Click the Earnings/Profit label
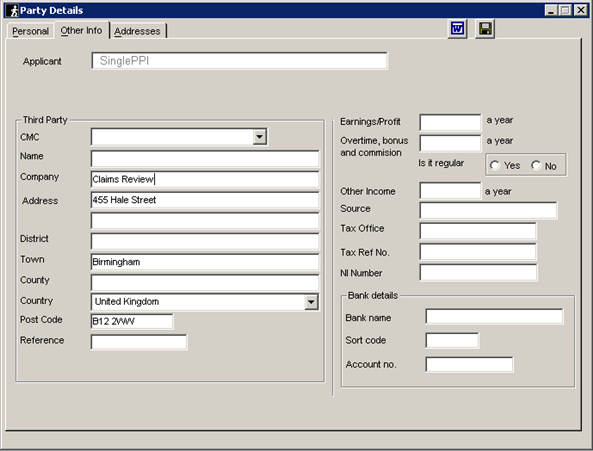This screenshot has height=451, width=593. pos(370,121)
